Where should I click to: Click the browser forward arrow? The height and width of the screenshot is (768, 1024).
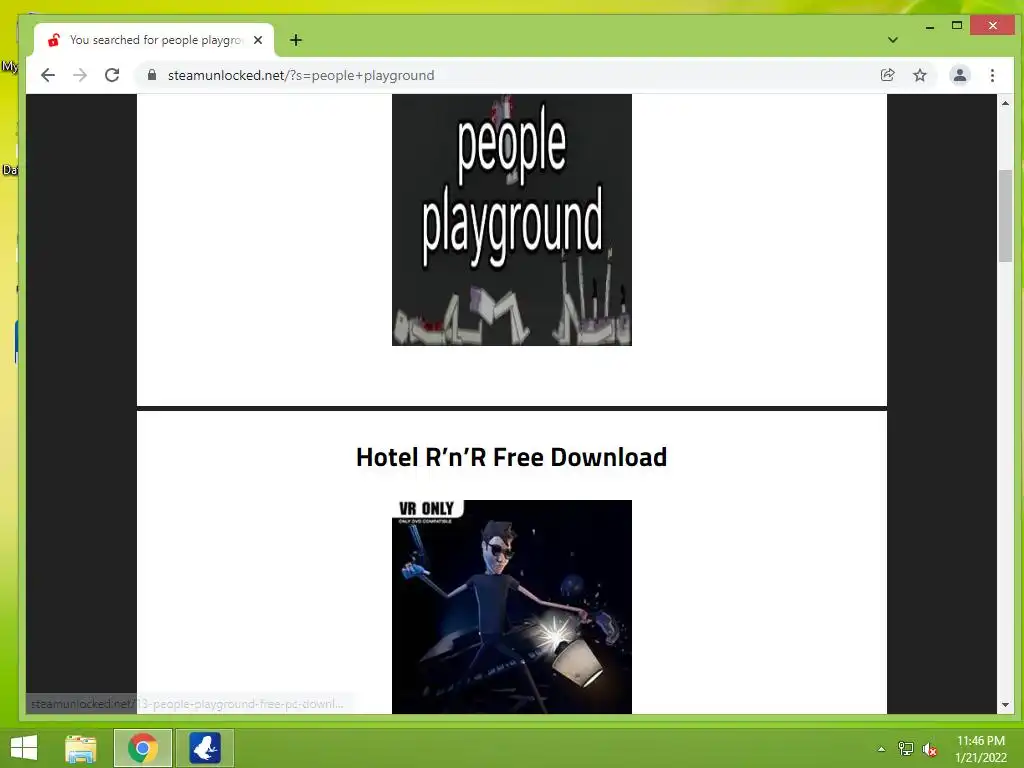click(x=80, y=75)
